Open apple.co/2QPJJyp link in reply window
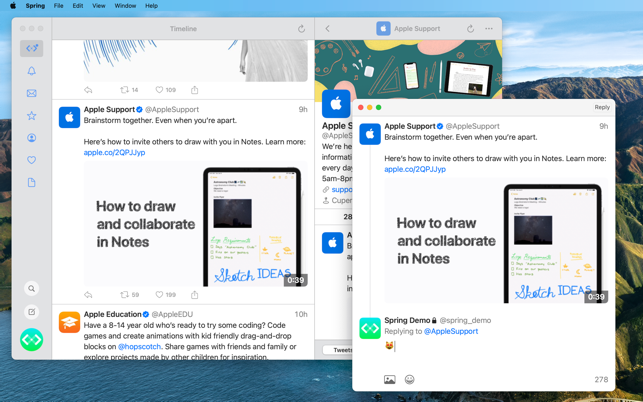Viewport: 643px width, 402px height. tap(415, 169)
